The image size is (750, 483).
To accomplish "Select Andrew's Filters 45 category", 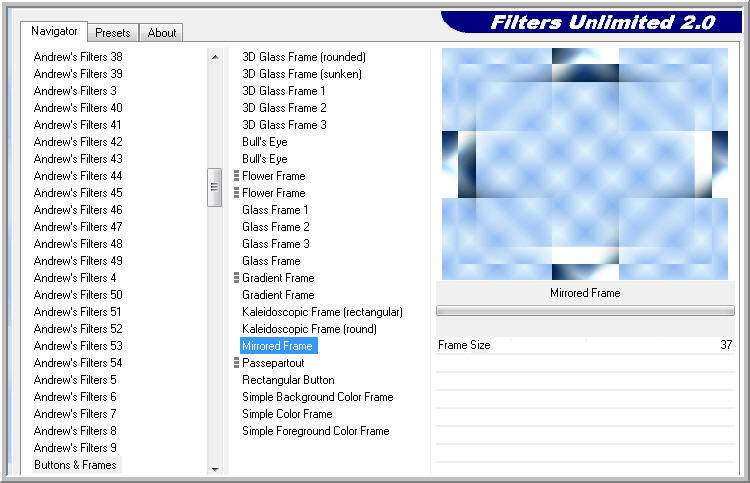I will tap(78, 193).
